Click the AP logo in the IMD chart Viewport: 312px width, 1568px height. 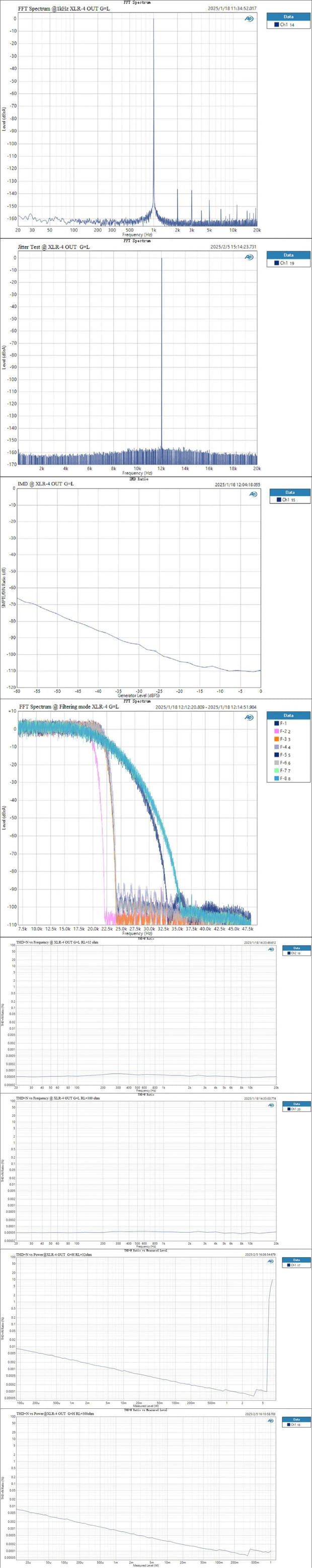coord(253,494)
